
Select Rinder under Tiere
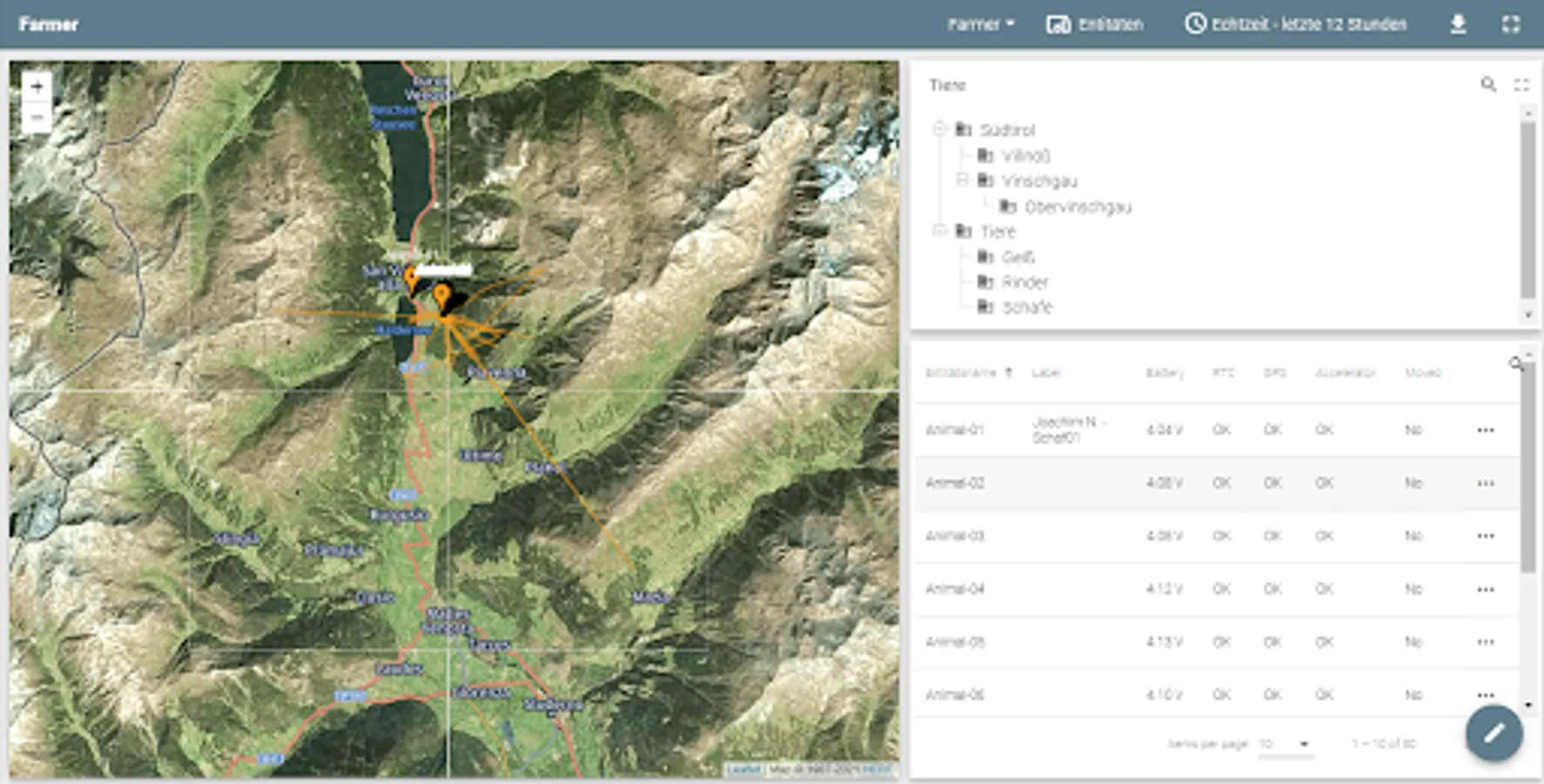tap(1025, 282)
